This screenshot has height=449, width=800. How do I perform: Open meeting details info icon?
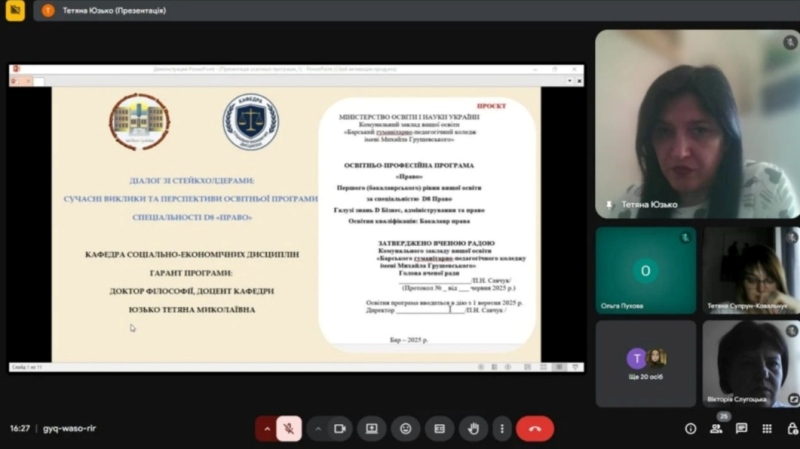click(690, 429)
